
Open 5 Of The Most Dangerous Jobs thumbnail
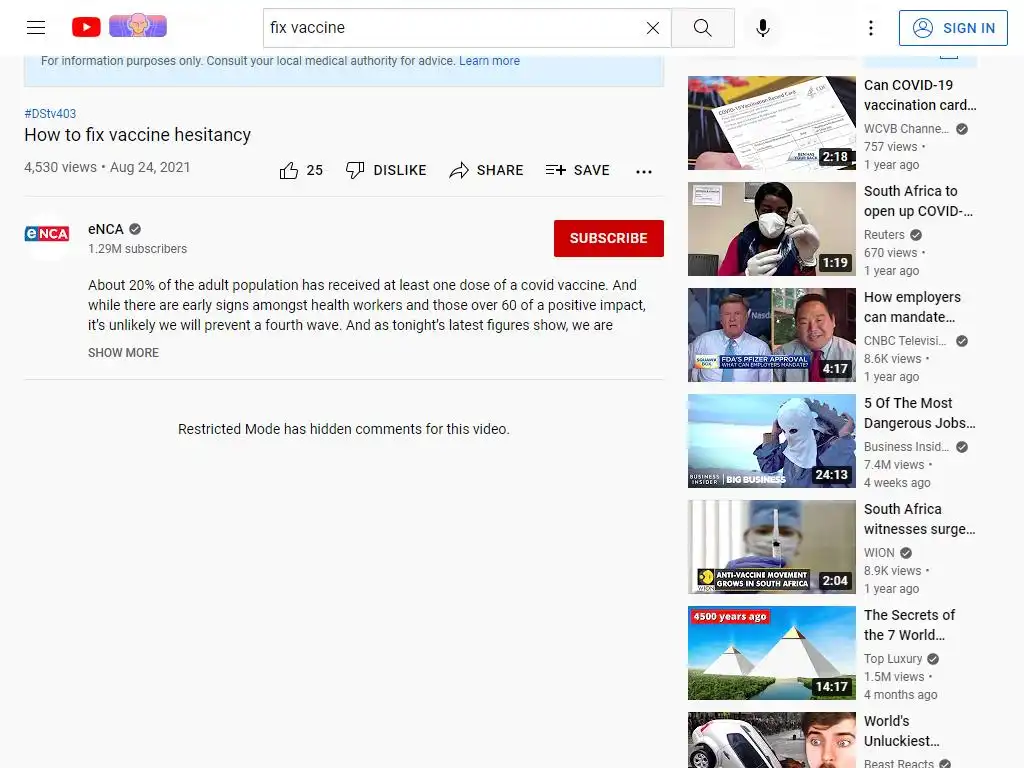(x=771, y=441)
